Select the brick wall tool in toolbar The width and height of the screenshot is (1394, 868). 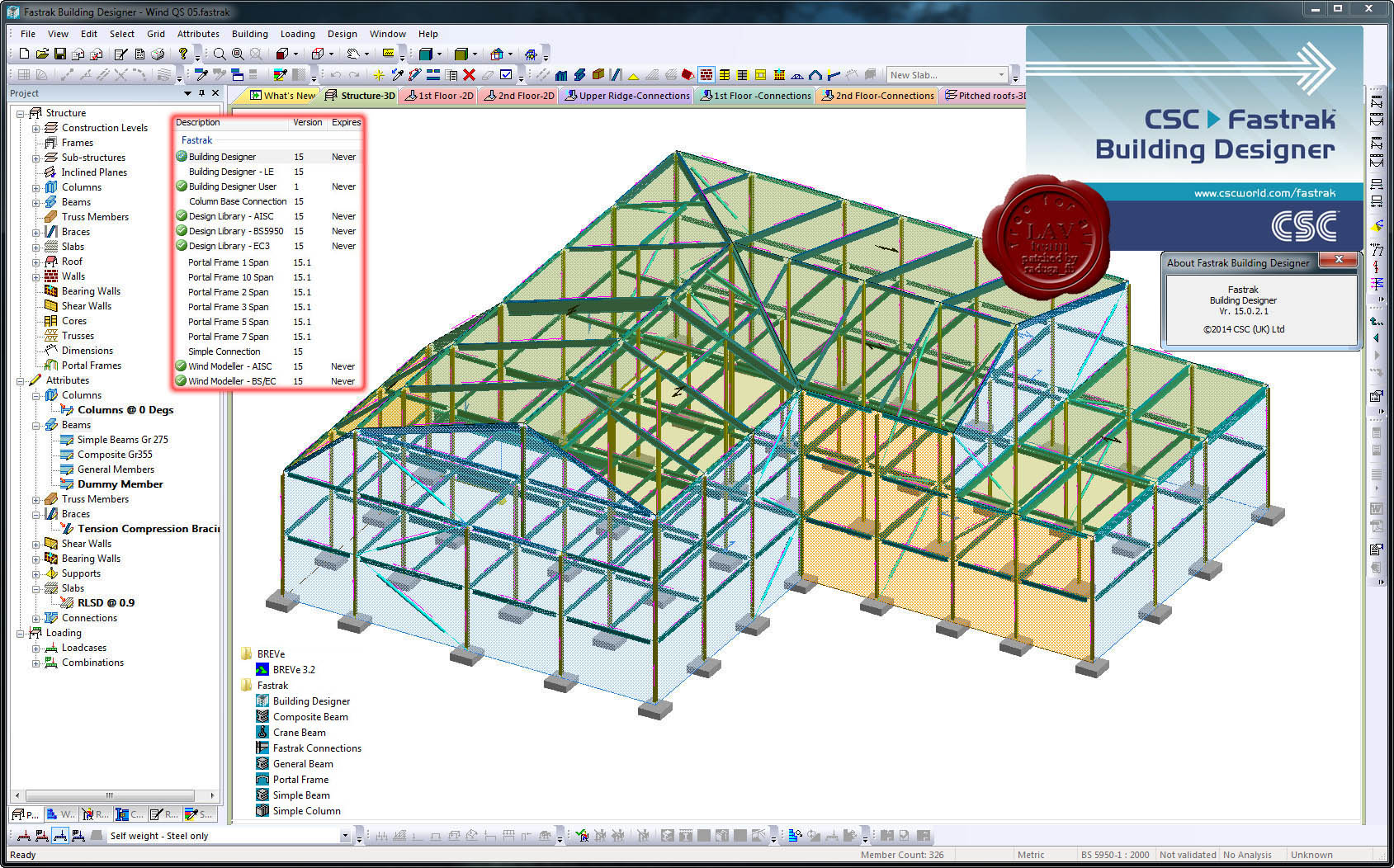[x=706, y=75]
